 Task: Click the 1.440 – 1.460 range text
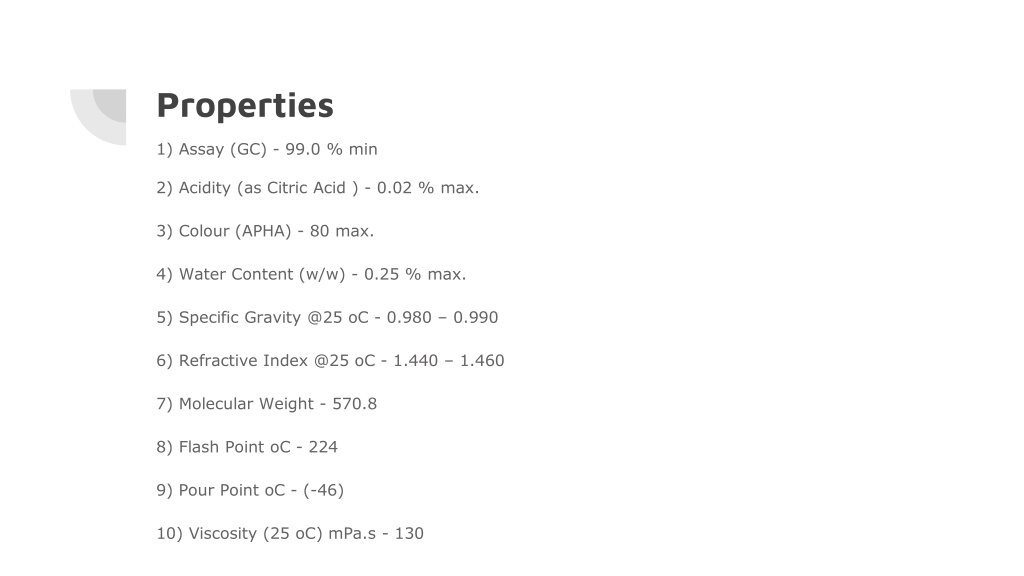[449, 360]
